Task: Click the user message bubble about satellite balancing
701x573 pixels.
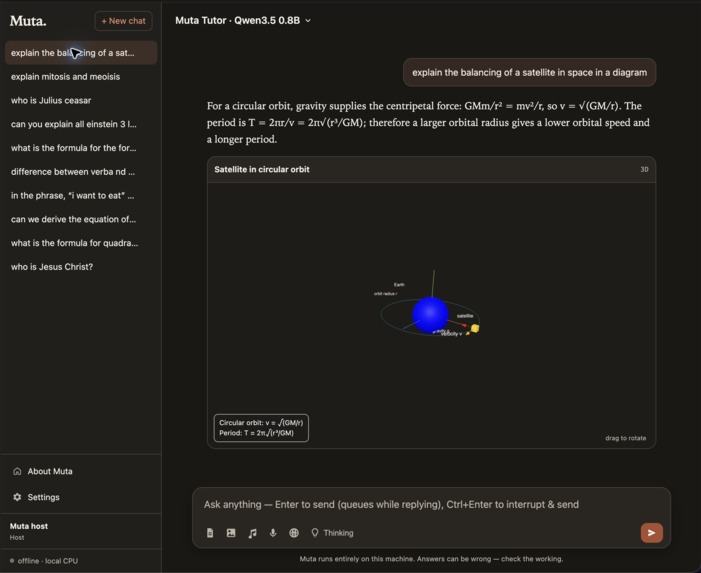Action: point(529,72)
